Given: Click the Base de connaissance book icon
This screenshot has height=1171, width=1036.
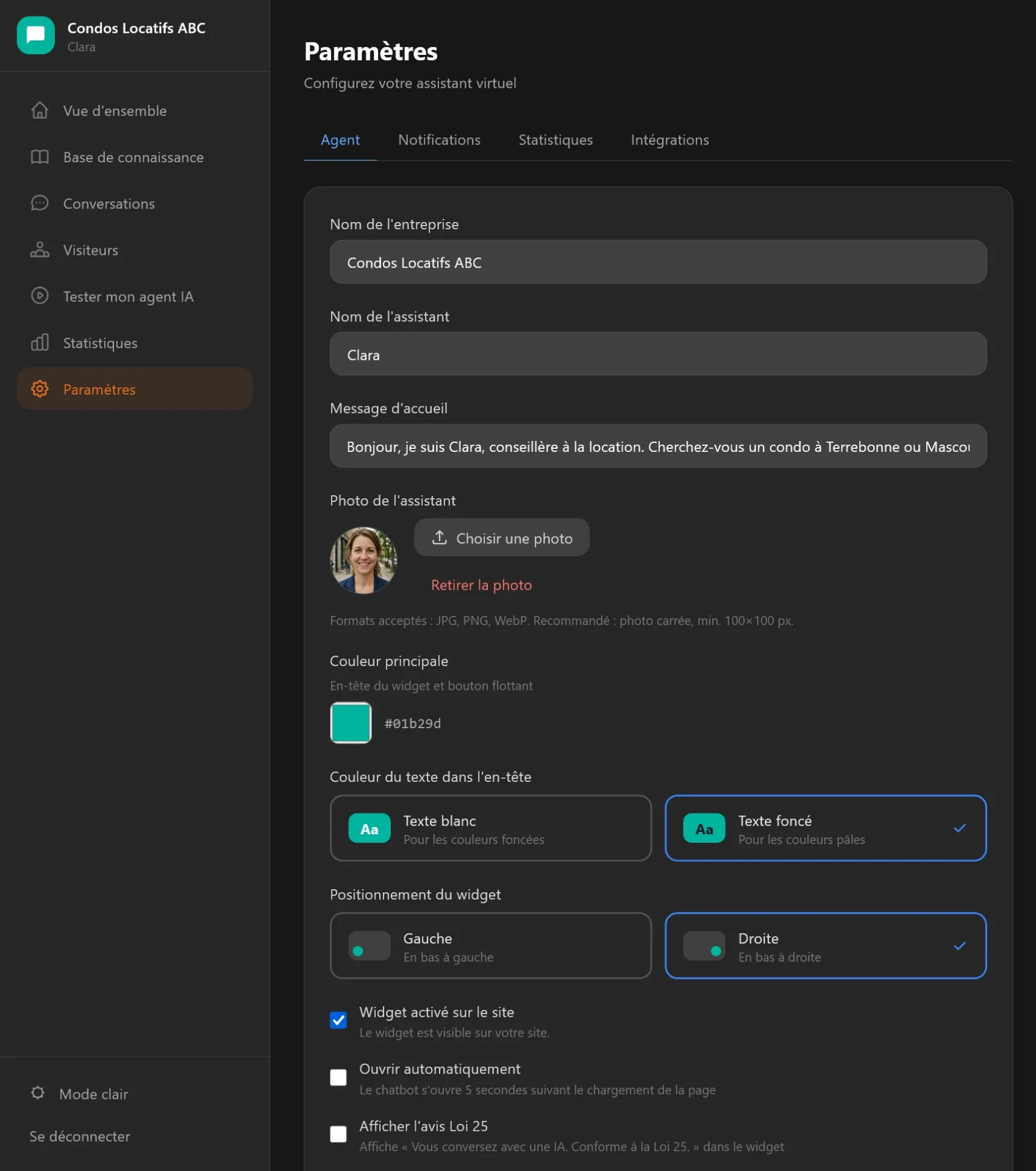Looking at the screenshot, I should point(40,157).
